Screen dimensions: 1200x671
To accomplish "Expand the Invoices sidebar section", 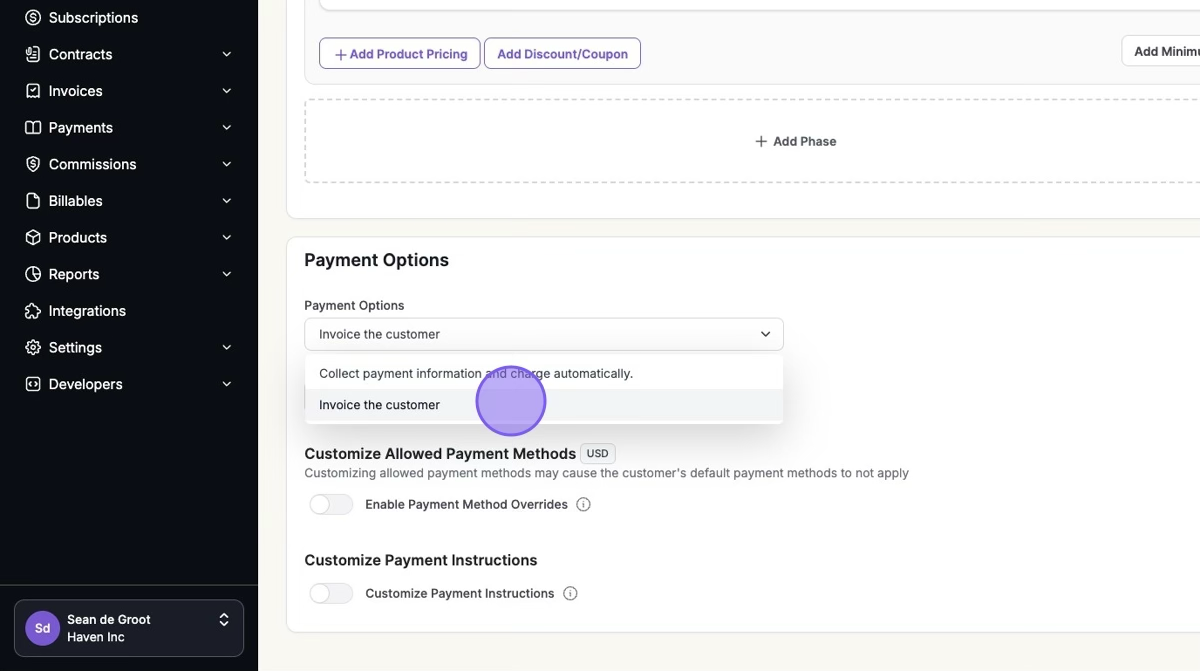I will click(227, 91).
